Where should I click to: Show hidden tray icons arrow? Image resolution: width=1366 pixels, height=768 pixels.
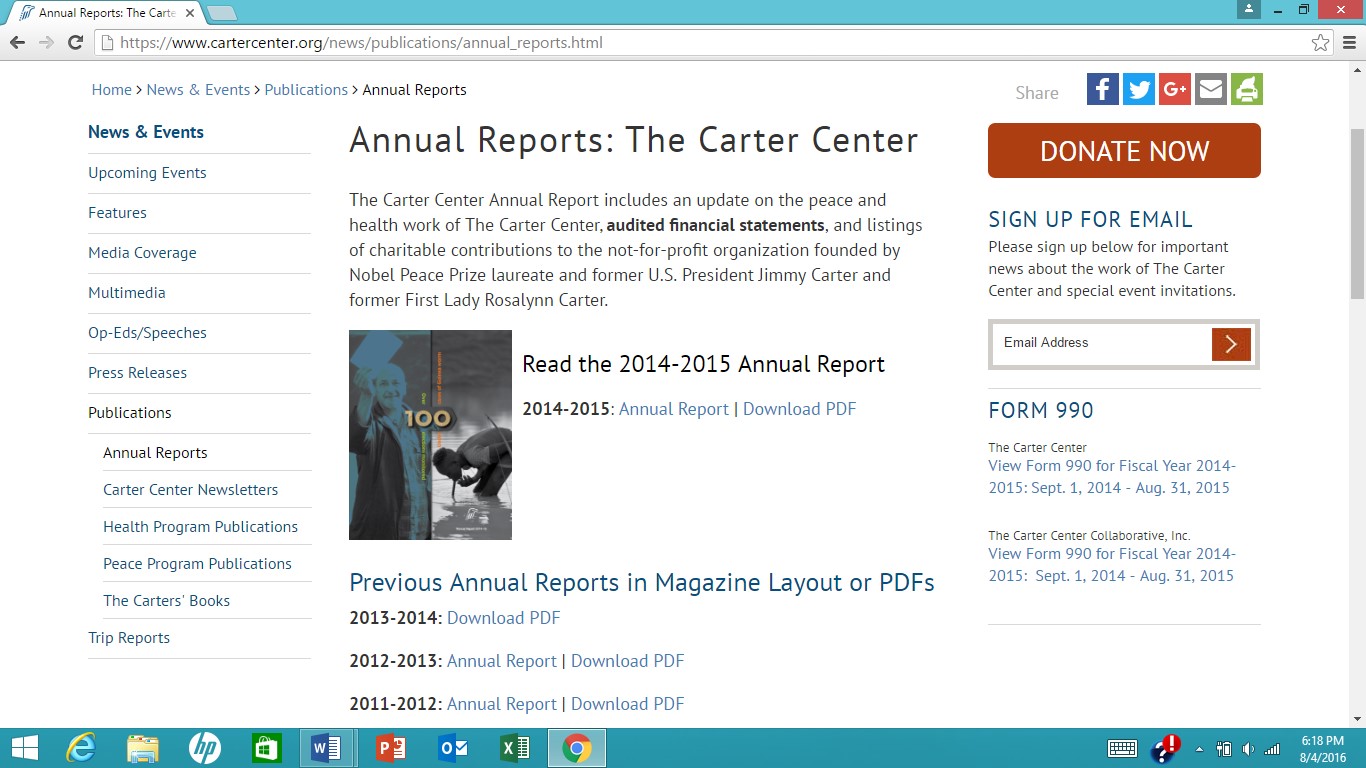[1199, 749]
